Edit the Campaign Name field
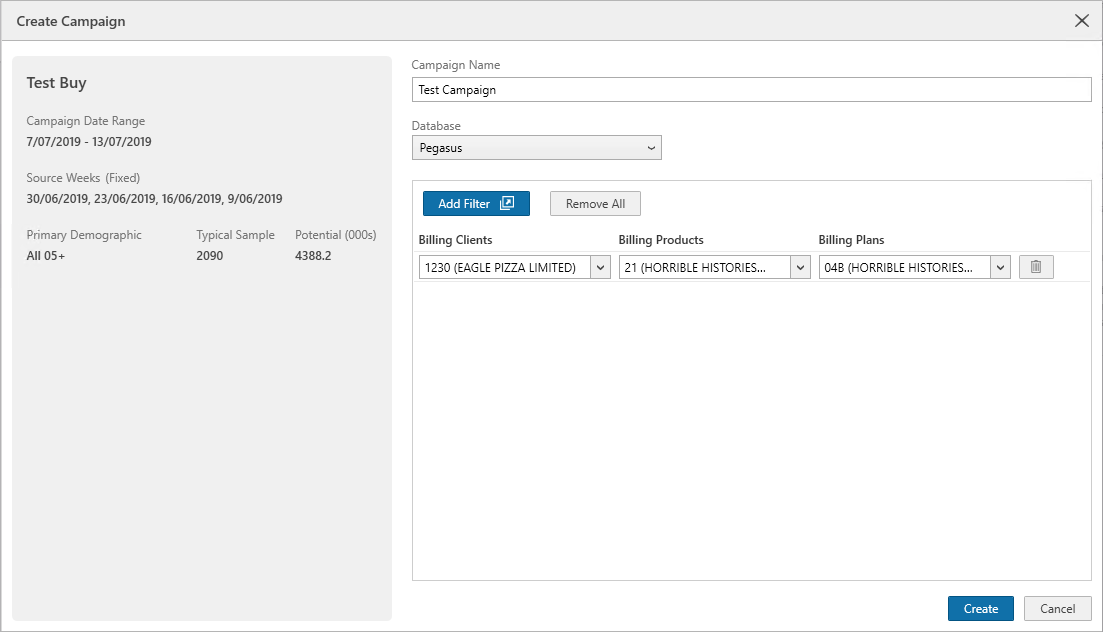Image resolution: width=1103 pixels, height=632 pixels. (x=751, y=89)
